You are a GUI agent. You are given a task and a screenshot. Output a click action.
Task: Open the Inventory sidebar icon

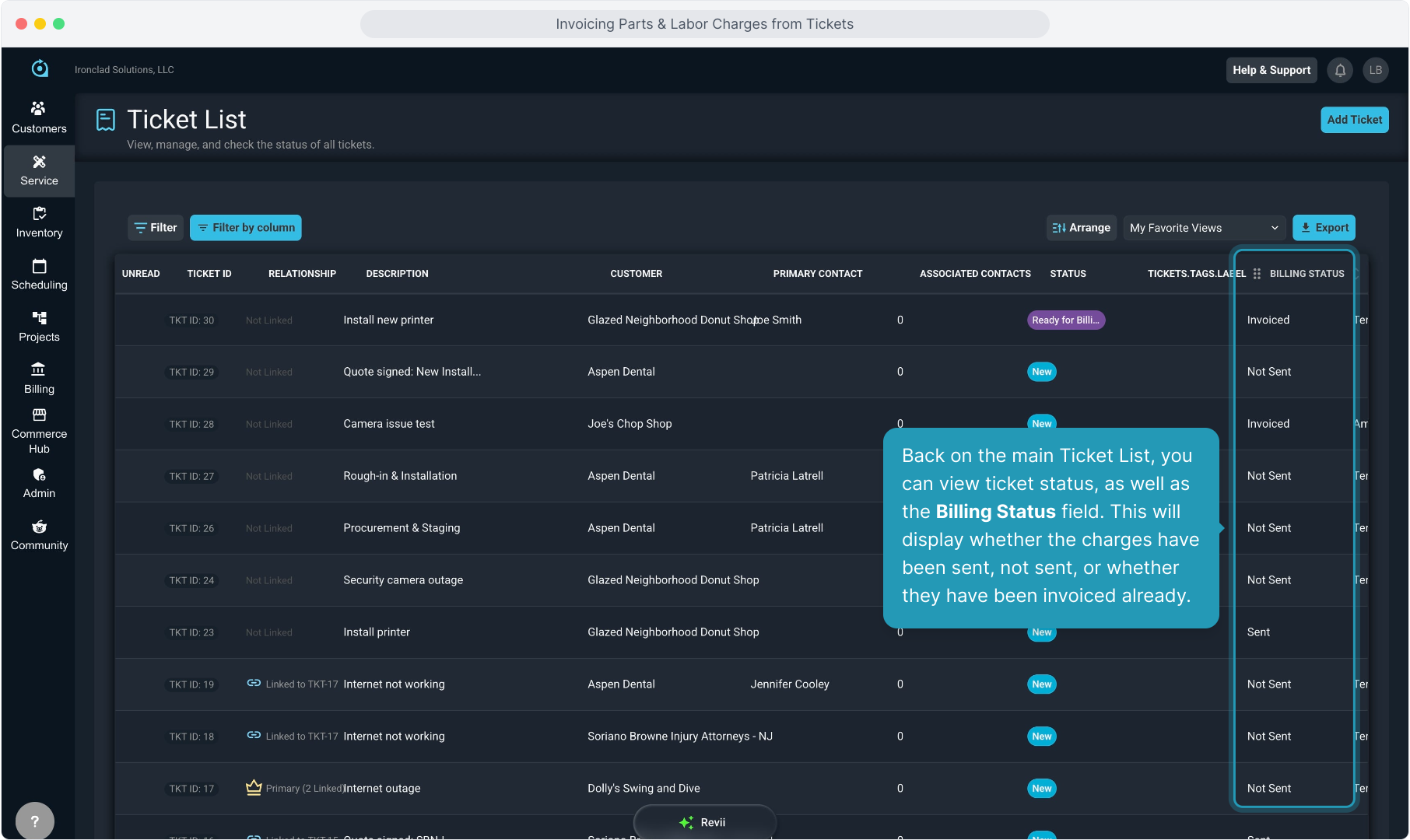pos(39,214)
